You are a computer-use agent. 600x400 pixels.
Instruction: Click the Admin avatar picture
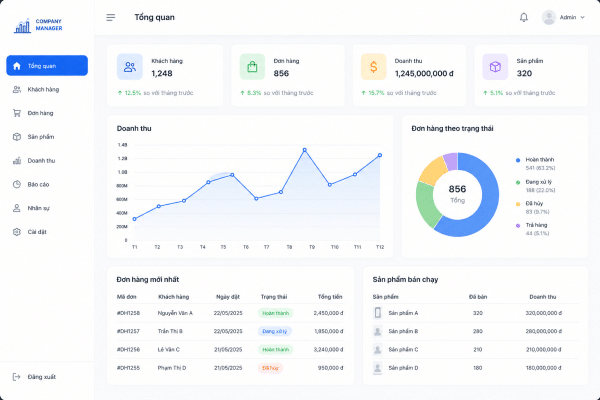click(x=549, y=17)
